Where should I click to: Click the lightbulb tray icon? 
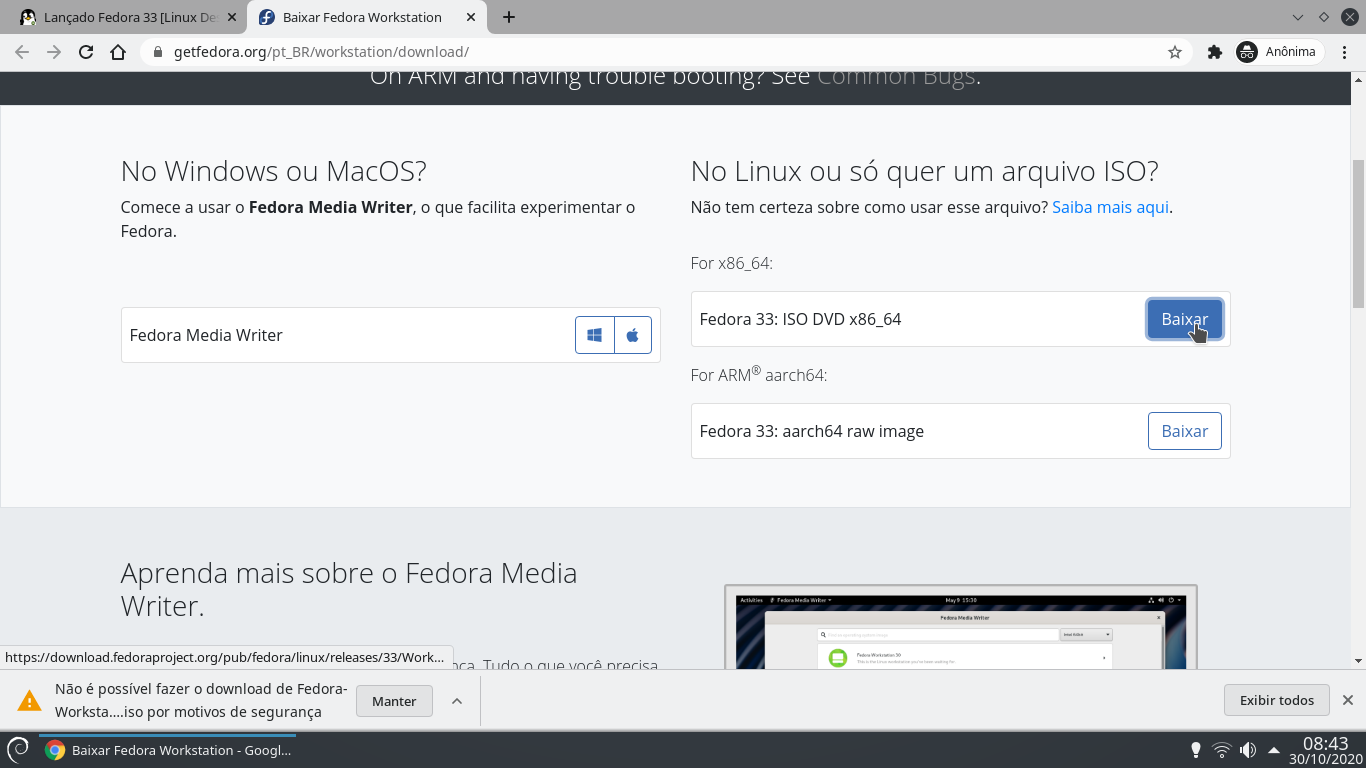(1195, 750)
